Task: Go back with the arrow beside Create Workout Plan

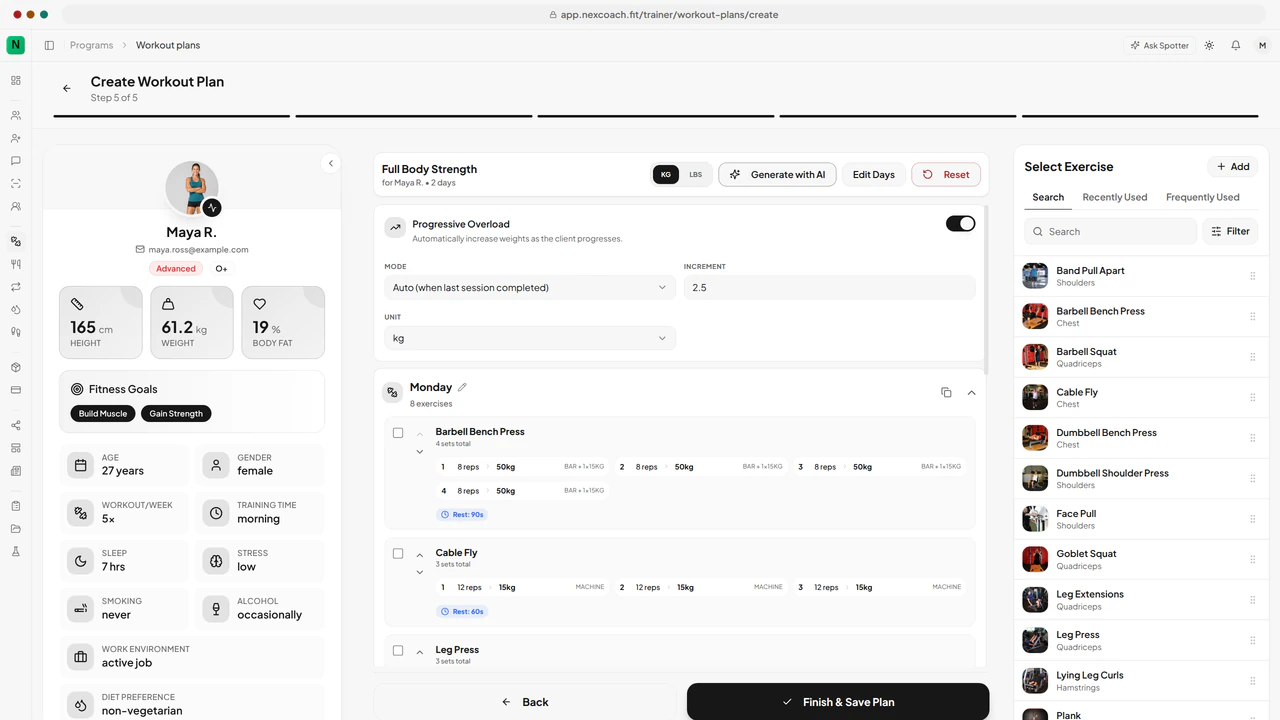Action: [x=67, y=88]
